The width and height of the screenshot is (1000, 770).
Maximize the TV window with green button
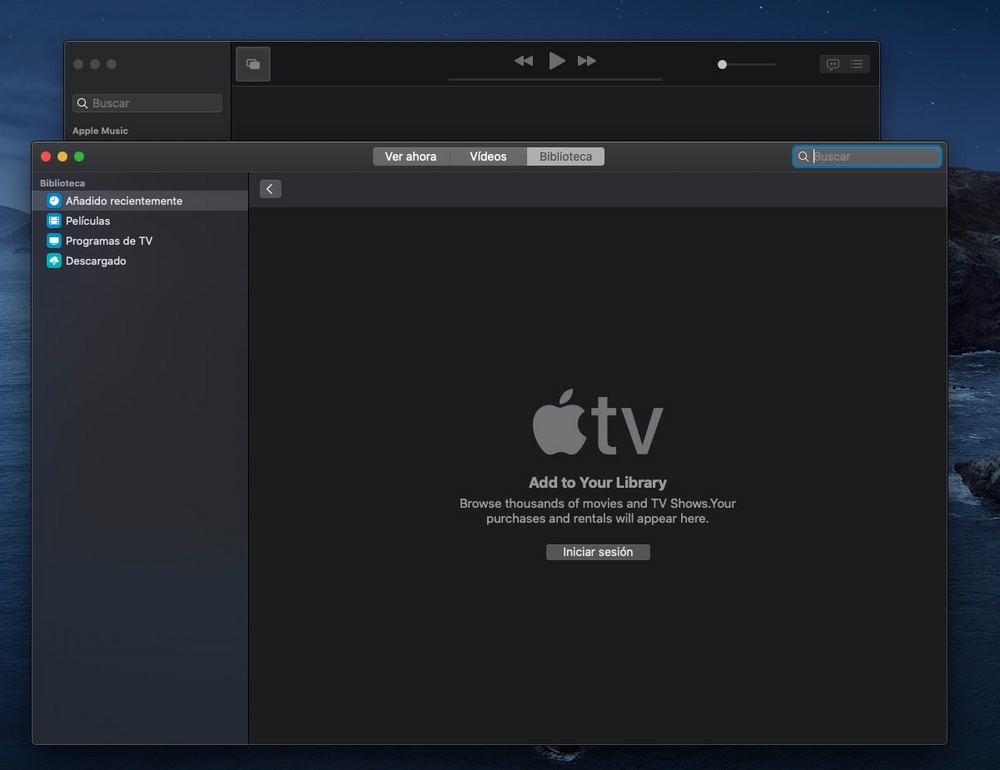[x=79, y=156]
